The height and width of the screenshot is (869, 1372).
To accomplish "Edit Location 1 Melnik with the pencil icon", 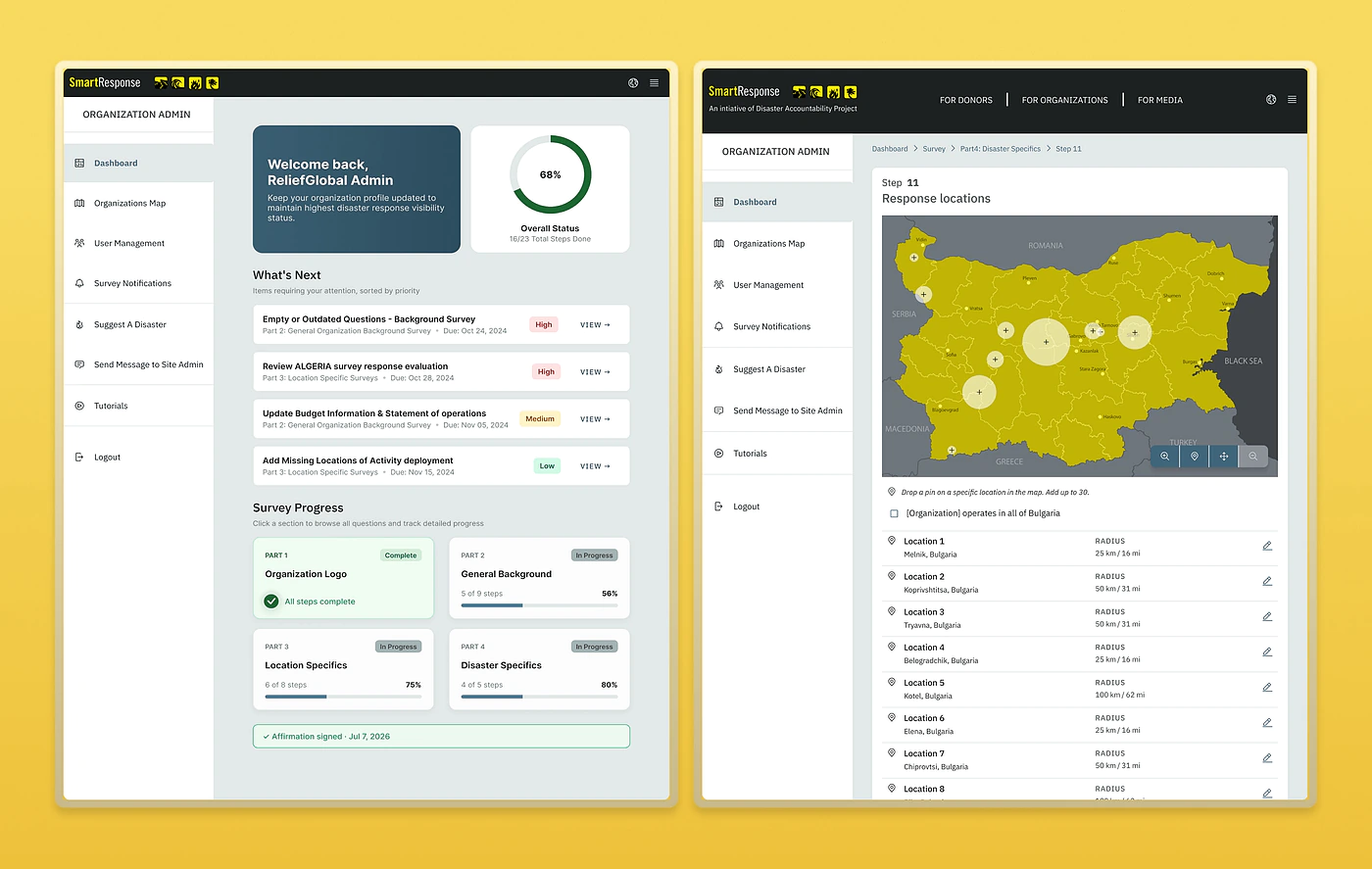I will point(1267,546).
